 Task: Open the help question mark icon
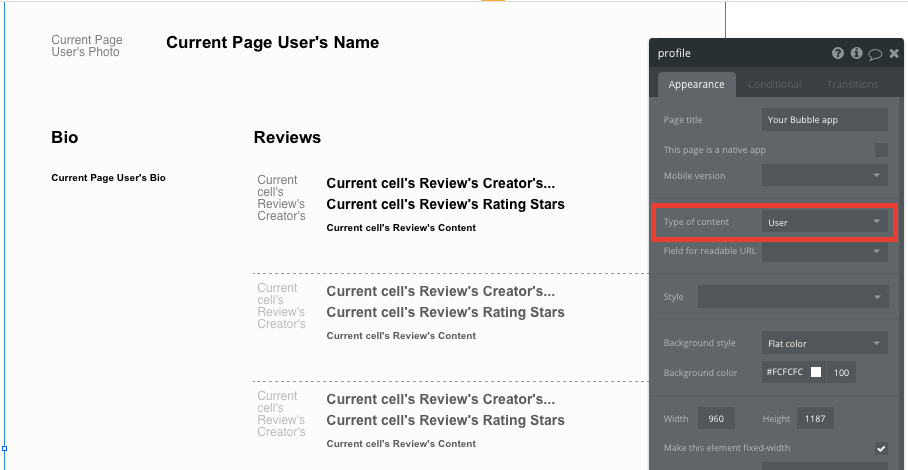click(x=837, y=53)
